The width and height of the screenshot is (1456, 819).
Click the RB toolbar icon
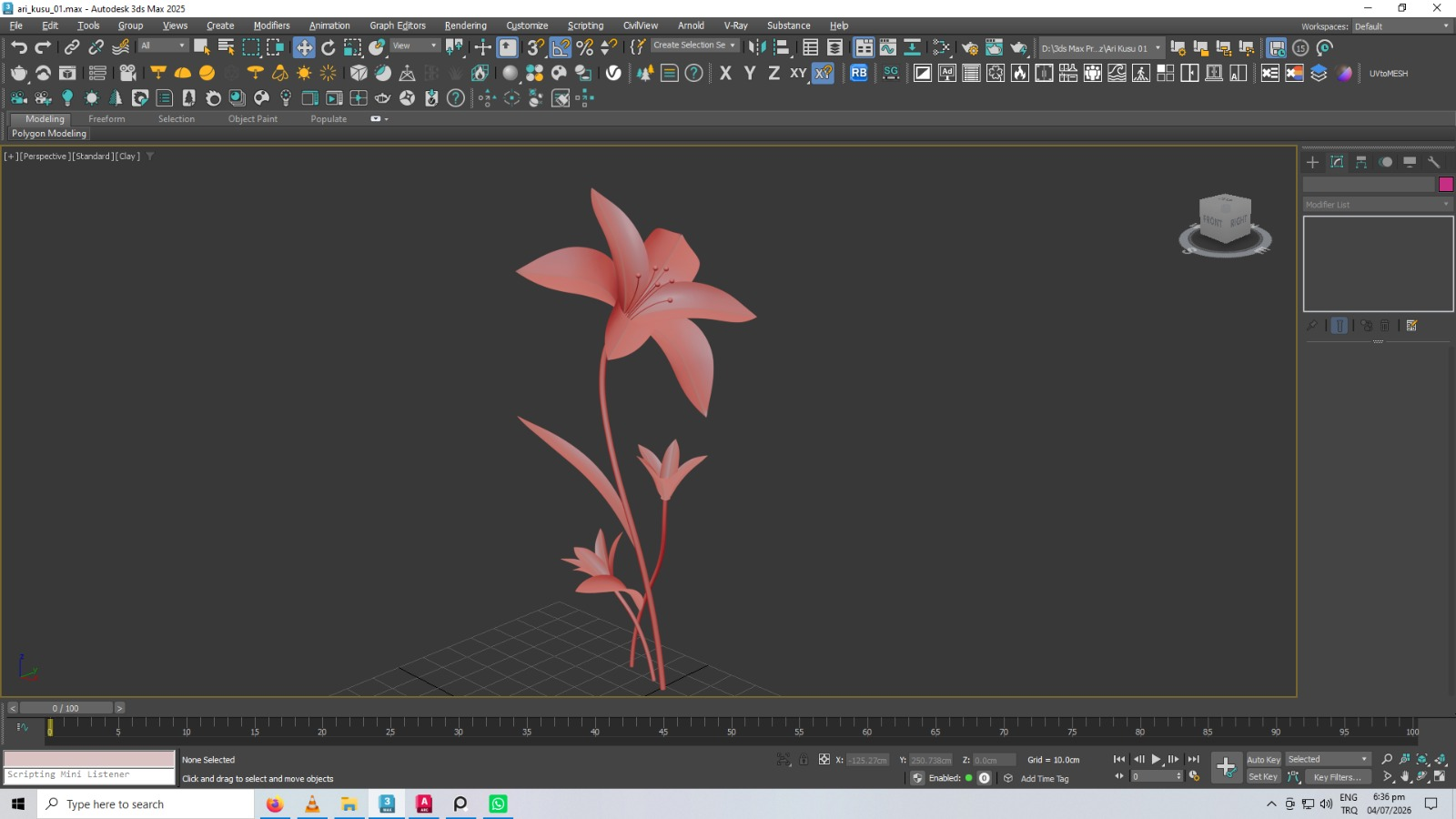point(859,73)
